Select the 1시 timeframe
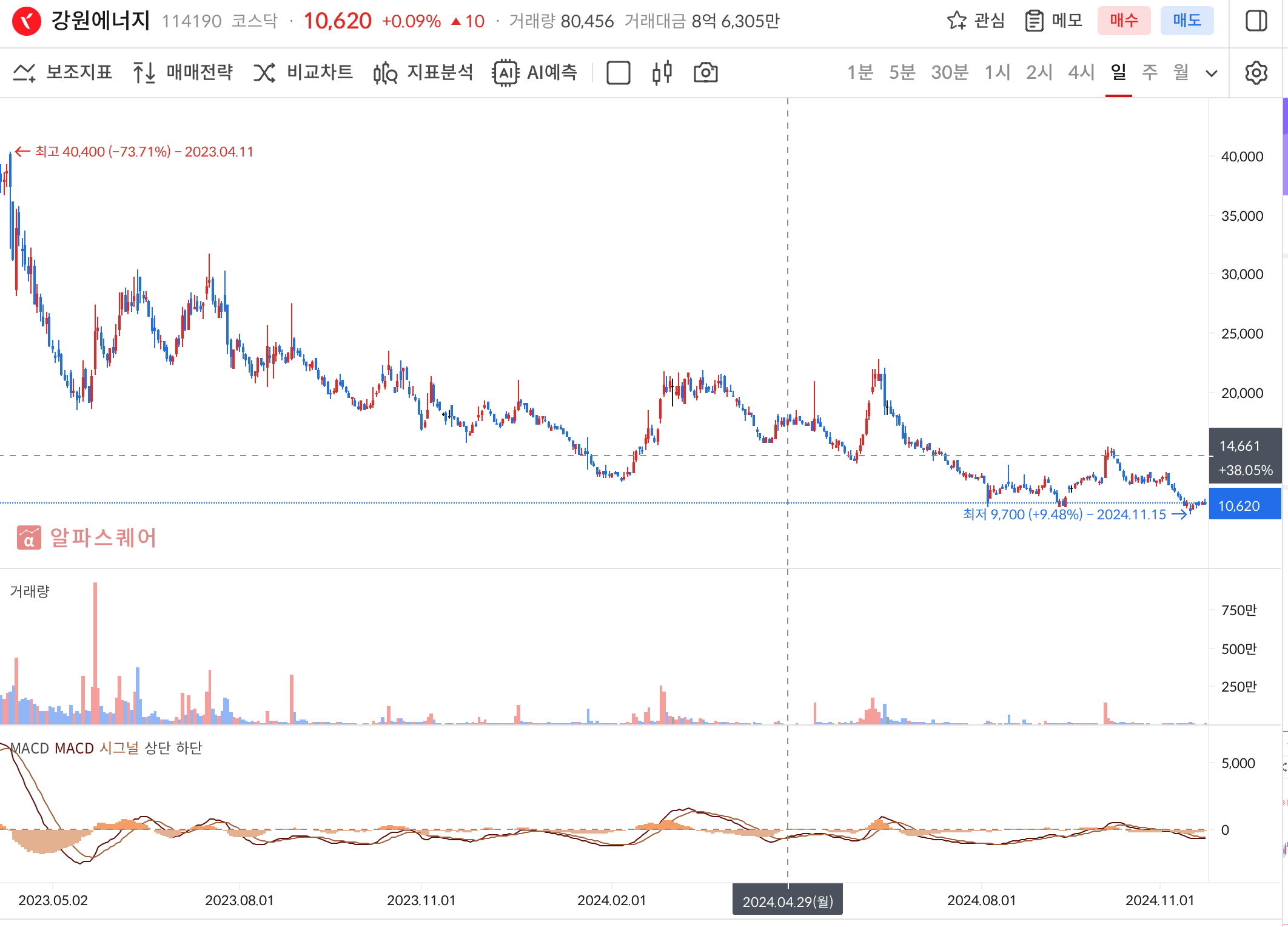Image resolution: width=1288 pixels, height=927 pixels. (998, 73)
